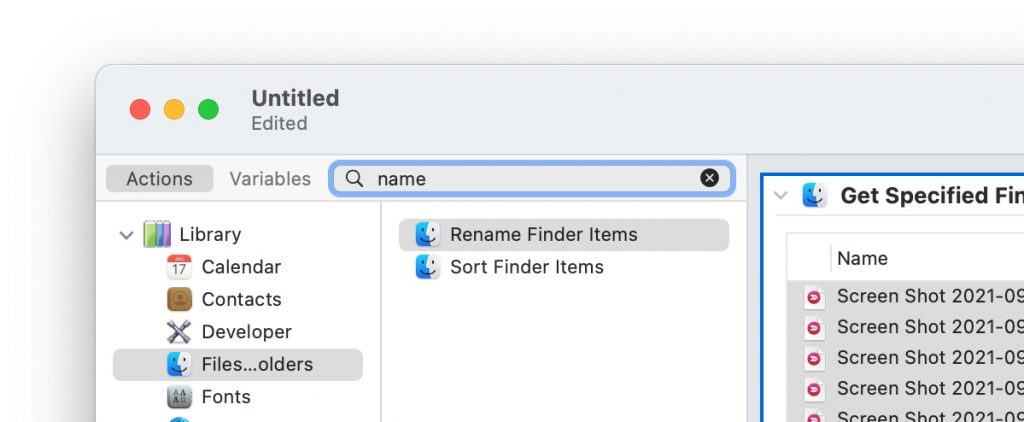Click the Get Specified Finder Items Finder icon

tap(814, 195)
